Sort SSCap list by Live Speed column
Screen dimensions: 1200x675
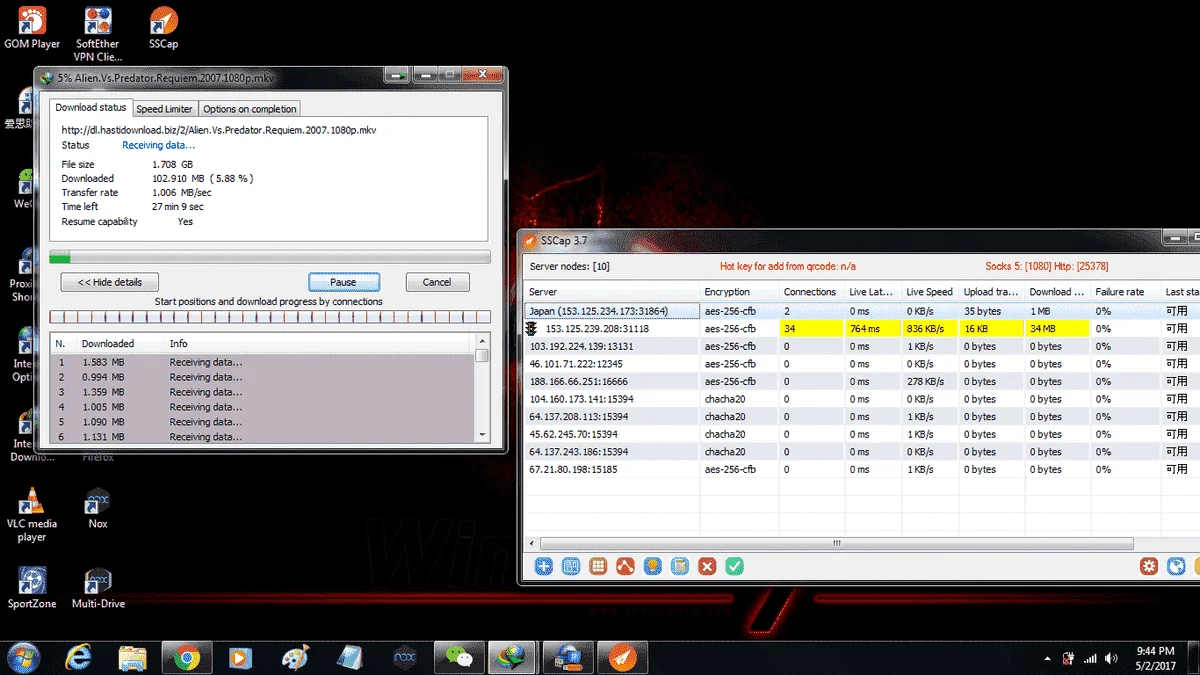(x=929, y=292)
